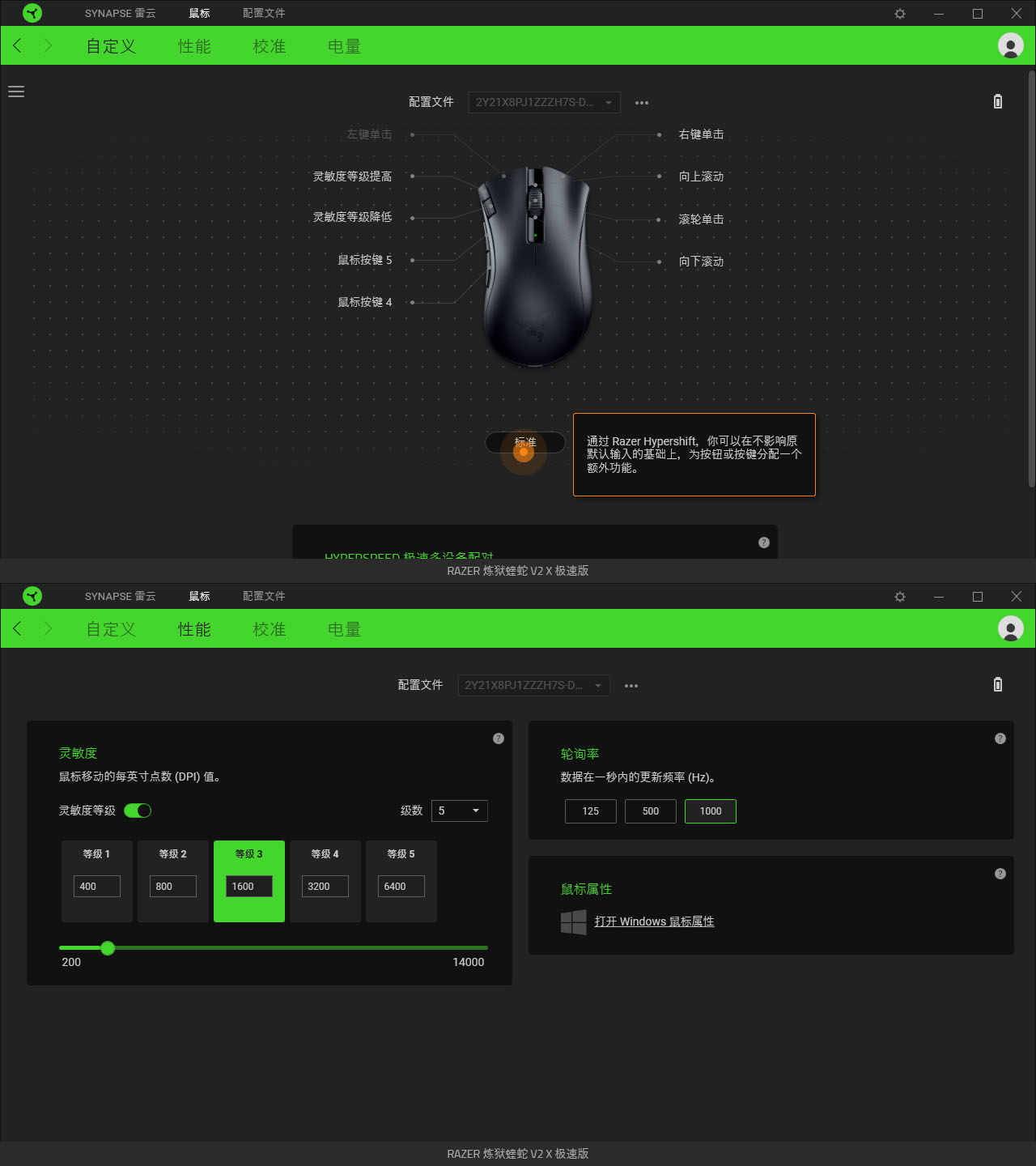1036x1166 pixels.
Task: Click the Windows logo icon under 鼠标属性
Action: point(574,921)
